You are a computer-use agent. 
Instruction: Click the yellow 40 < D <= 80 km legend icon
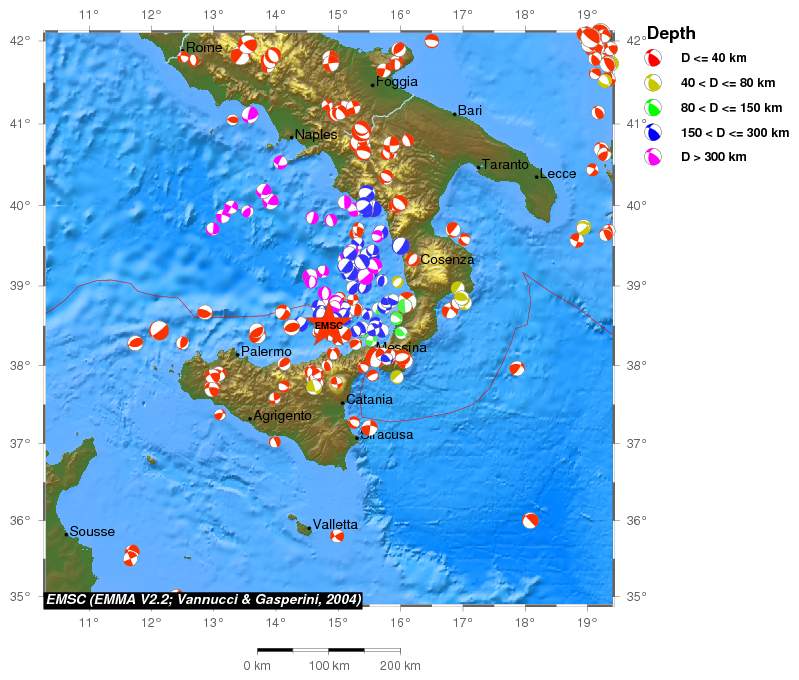click(653, 83)
